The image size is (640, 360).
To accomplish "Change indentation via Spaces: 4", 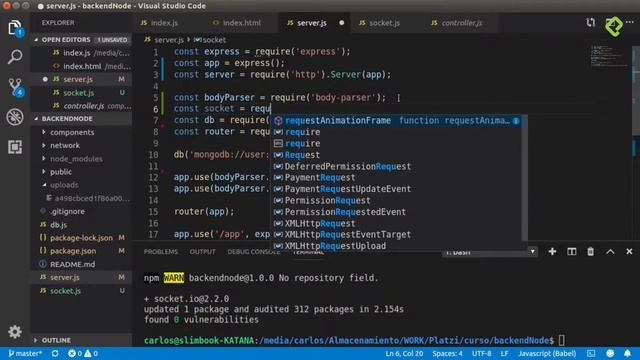I will pyautogui.click(x=447, y=353).
